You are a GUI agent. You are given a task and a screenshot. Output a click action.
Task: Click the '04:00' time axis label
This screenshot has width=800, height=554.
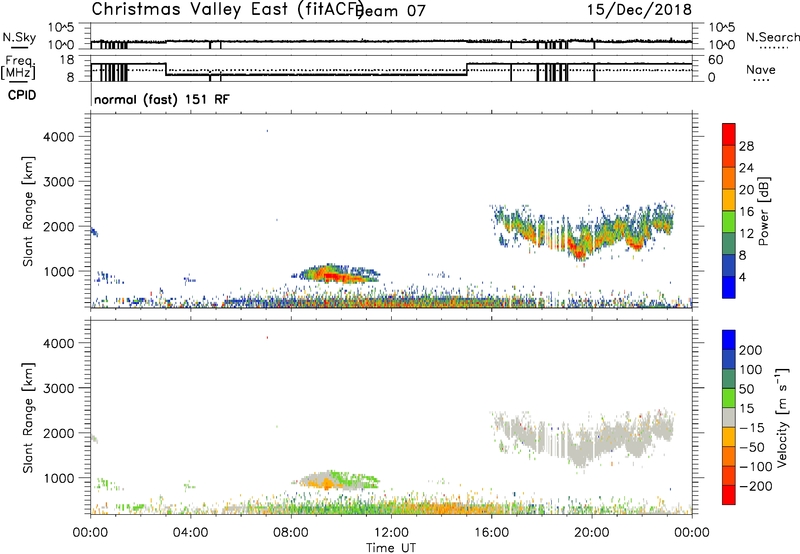(x=191, y=533)
